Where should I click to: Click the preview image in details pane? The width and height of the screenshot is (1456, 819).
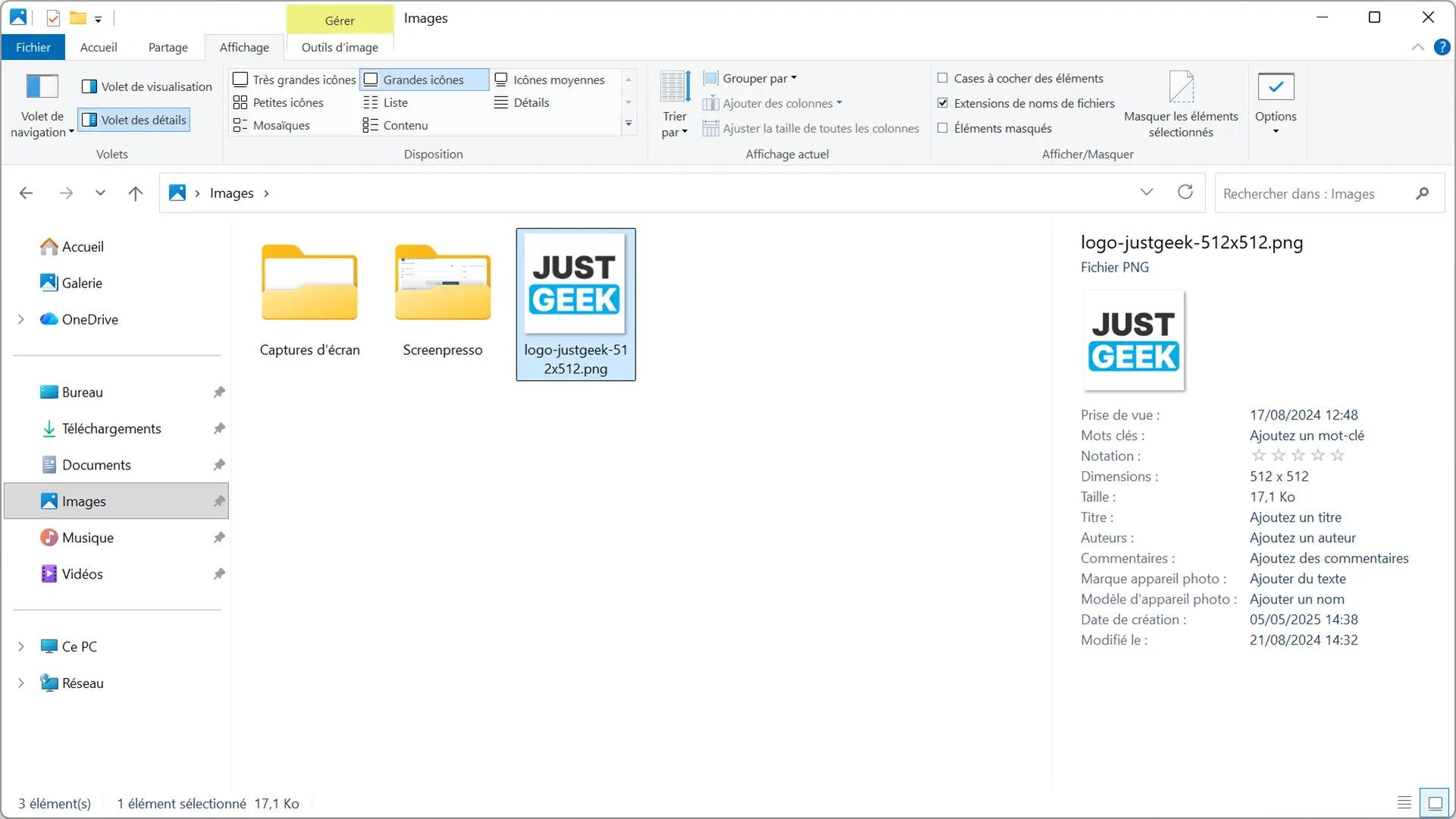[x=1134, y=340]
